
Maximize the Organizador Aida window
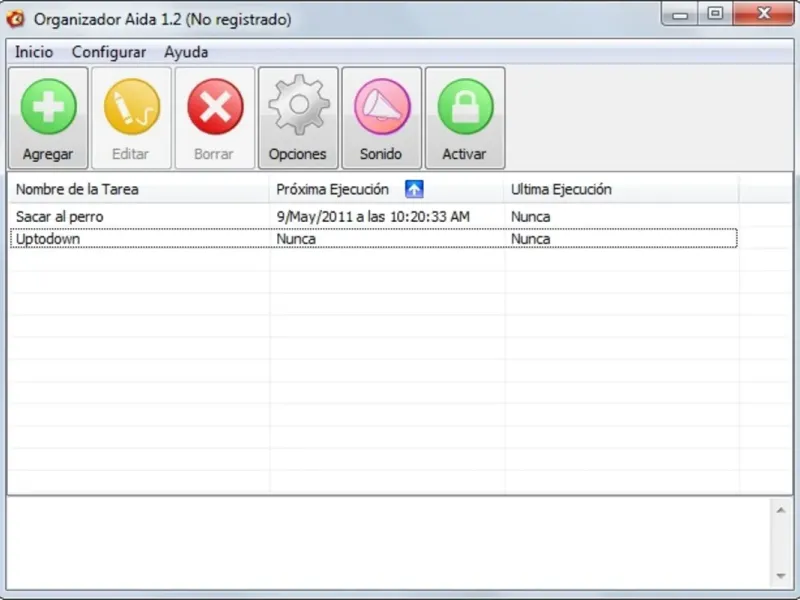coord(715,13)
